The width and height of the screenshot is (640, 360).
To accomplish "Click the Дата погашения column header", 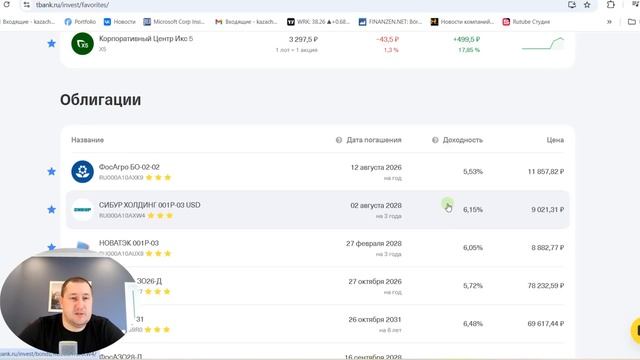I will click(374, 140).
